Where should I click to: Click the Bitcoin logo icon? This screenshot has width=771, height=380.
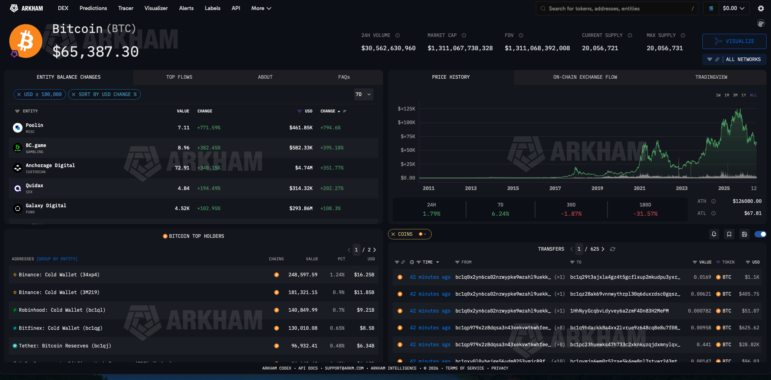(25, 41)
